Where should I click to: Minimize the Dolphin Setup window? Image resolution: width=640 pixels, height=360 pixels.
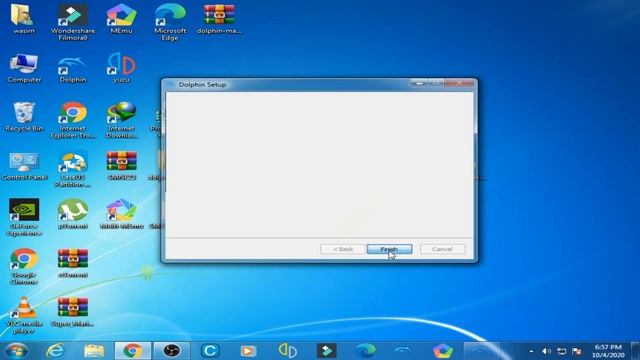coord(419,83)
